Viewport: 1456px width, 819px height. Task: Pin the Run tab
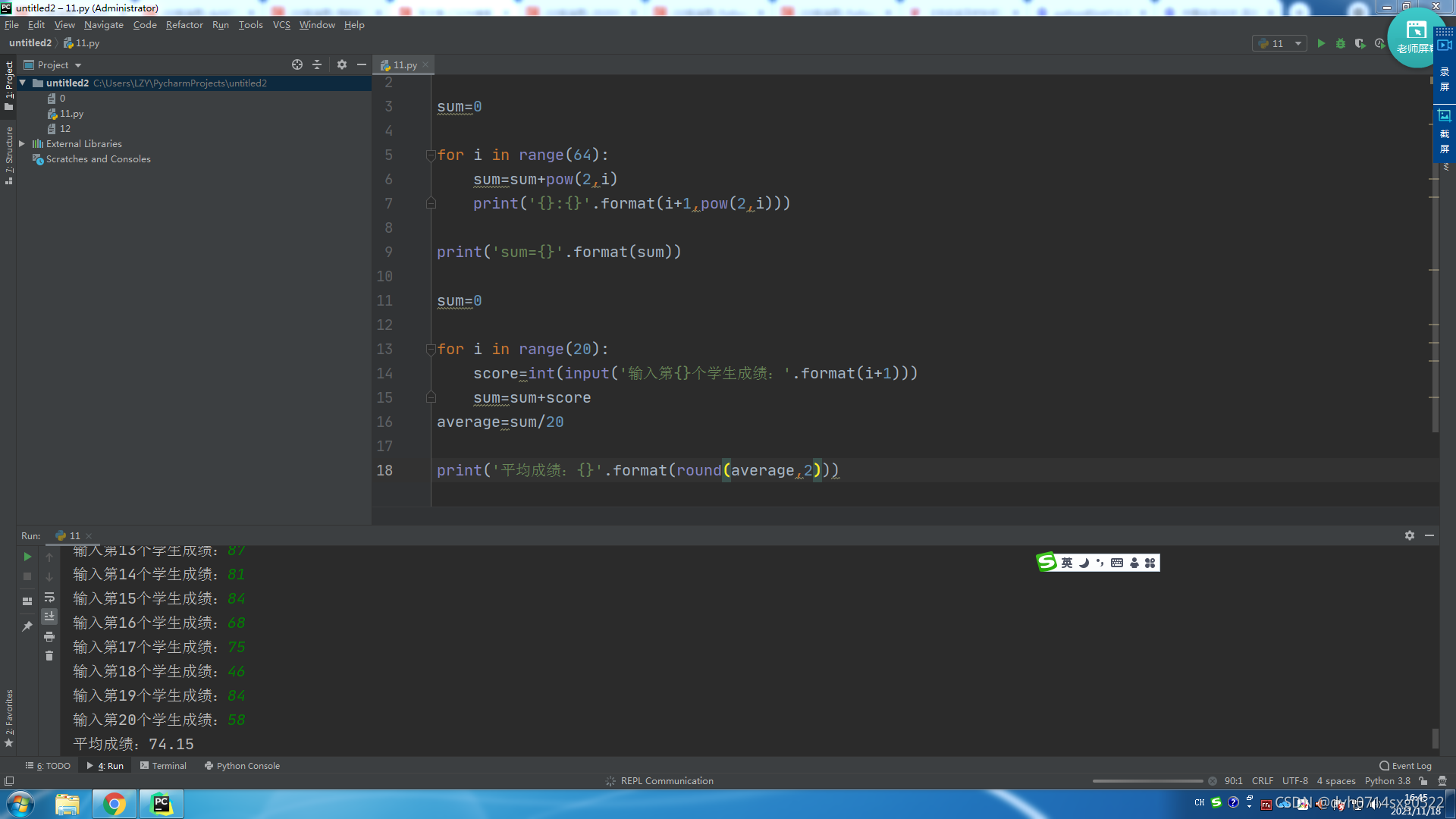coord(27,626)
